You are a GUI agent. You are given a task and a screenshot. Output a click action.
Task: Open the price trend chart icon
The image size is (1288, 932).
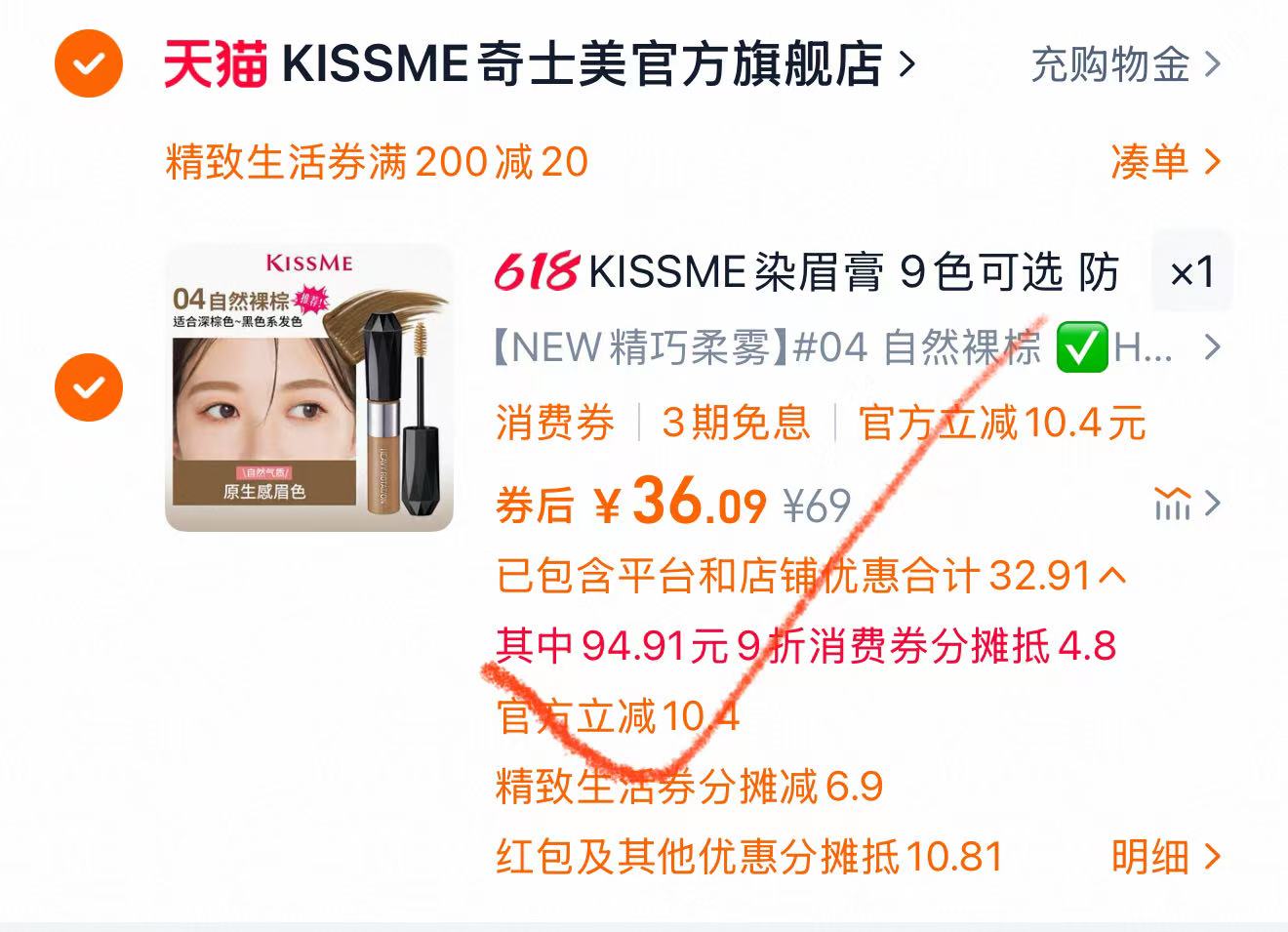[x=1173, y=505]
